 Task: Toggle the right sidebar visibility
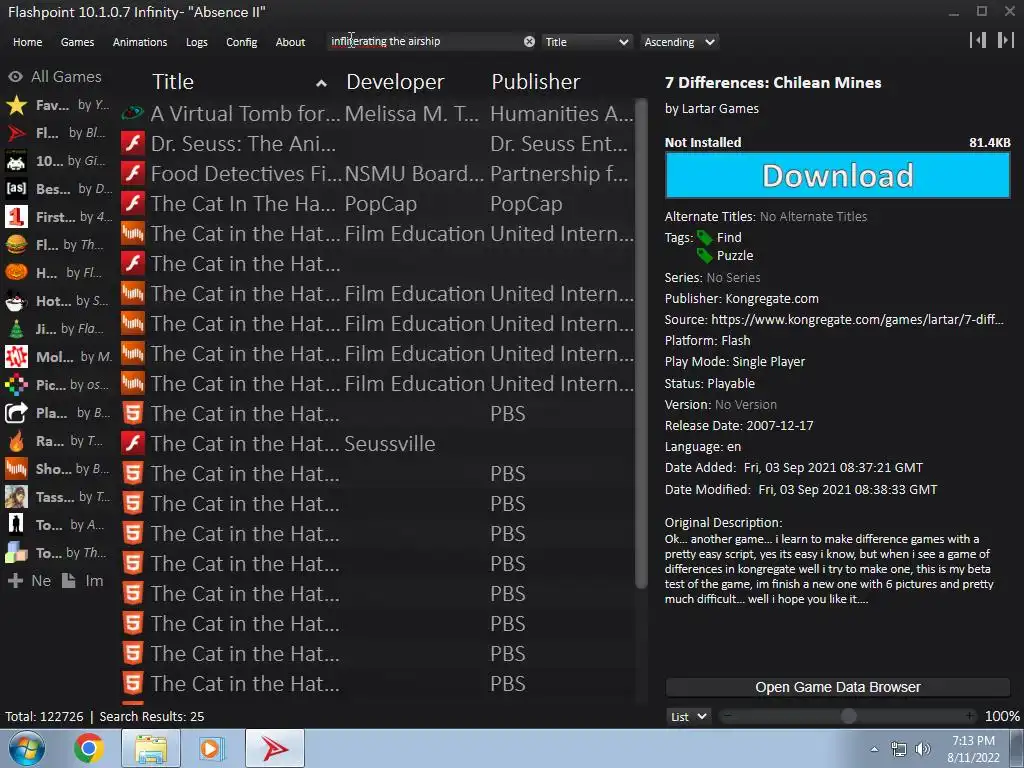[x=1005, y=40]
